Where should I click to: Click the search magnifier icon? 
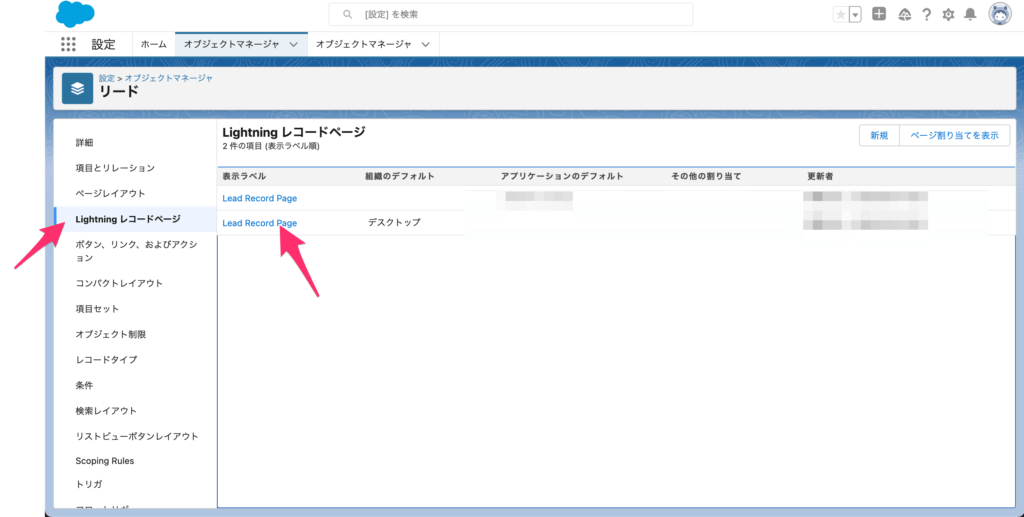pyautogui.click(x=347, y=14)
